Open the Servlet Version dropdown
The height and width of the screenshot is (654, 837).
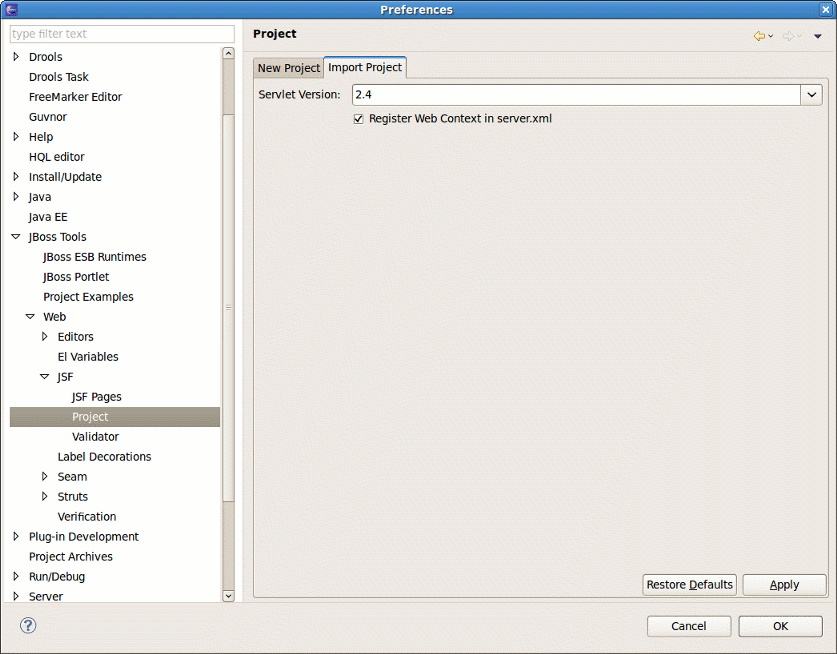coord(811,95)
